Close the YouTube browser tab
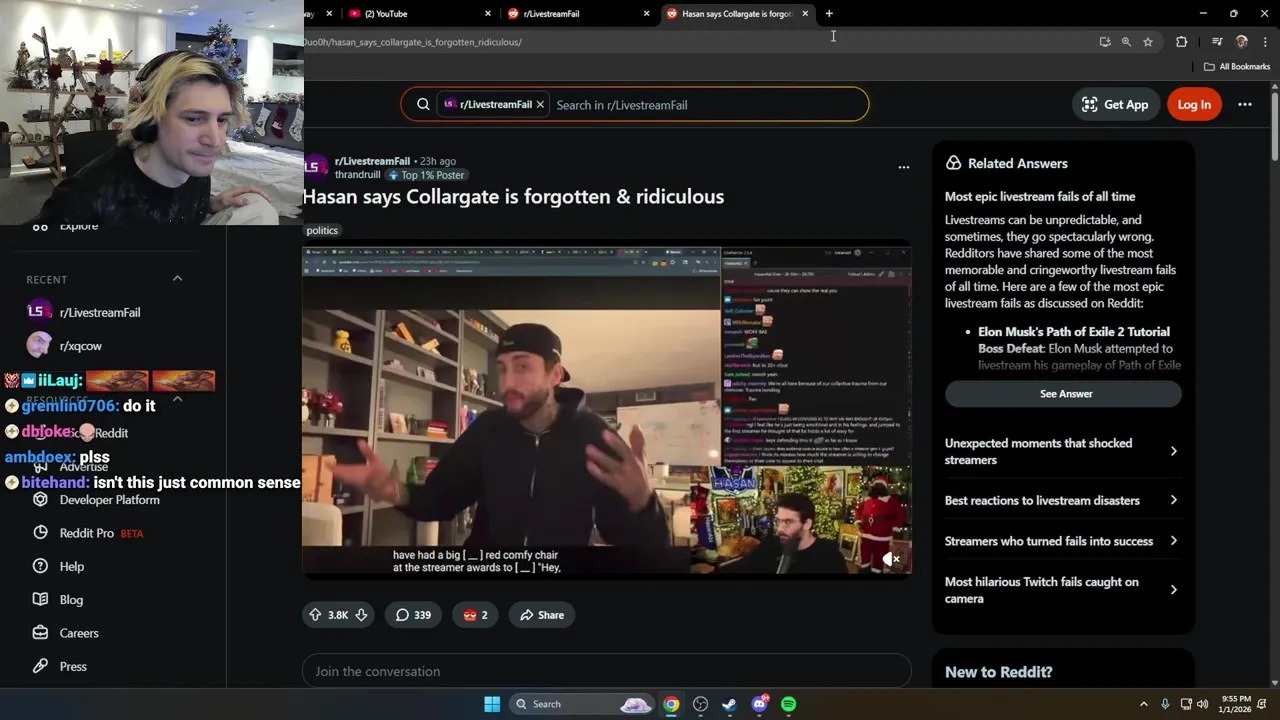Viewport: 1280px width, 720px height. 488,14
